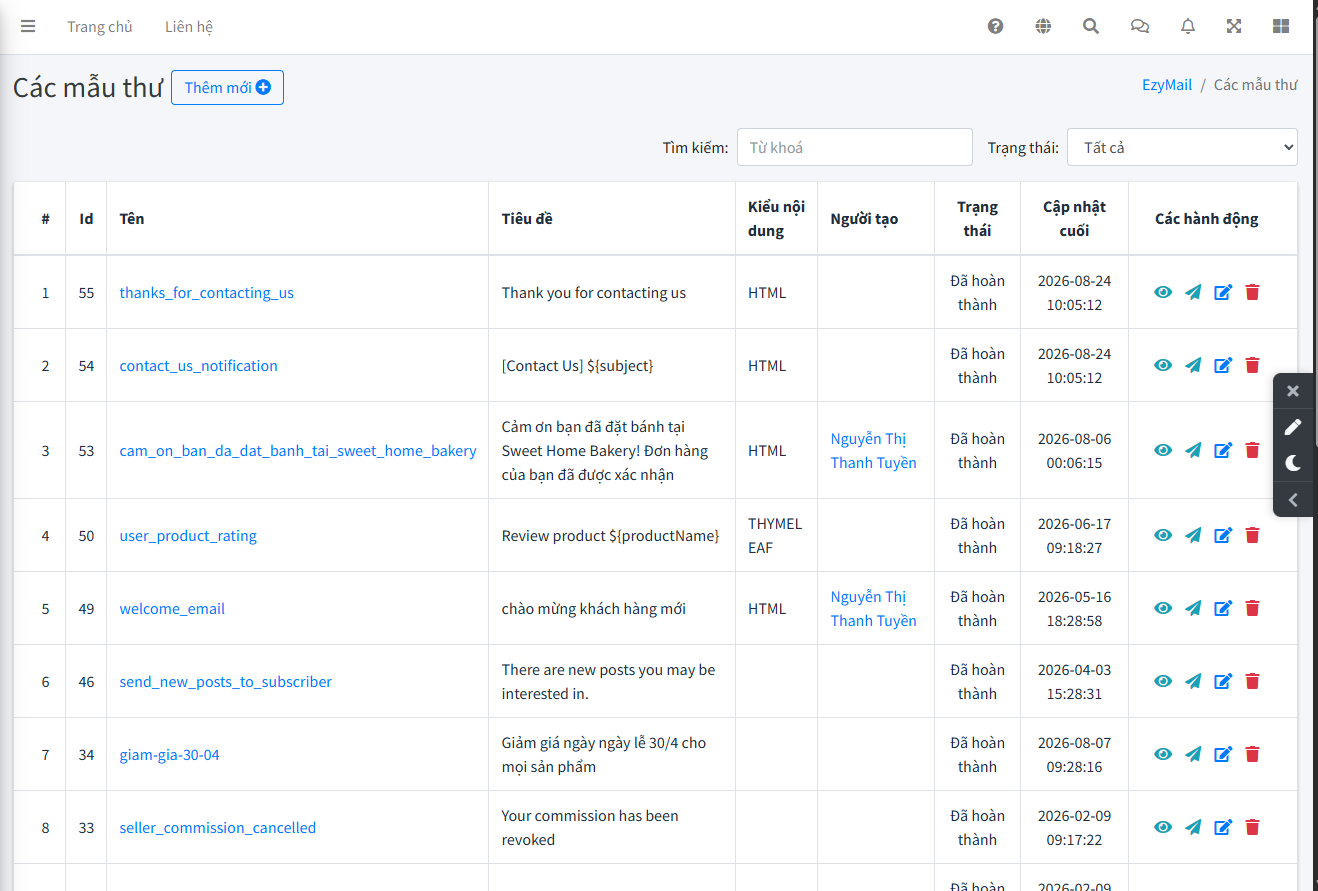View the send_new_posts_to_subscriber eye icon
The image size is (1318, 891).
[x=1163, y=681]
